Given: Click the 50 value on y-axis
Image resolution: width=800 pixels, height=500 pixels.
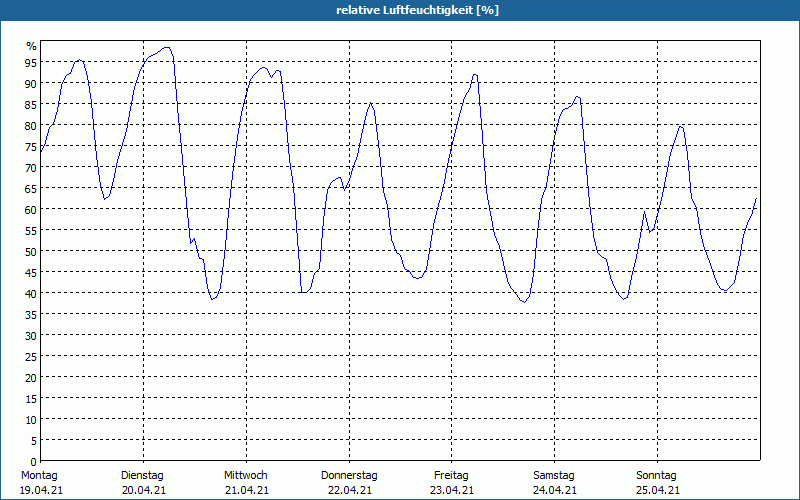Looking at the screenshot, I should pos(31,250).
